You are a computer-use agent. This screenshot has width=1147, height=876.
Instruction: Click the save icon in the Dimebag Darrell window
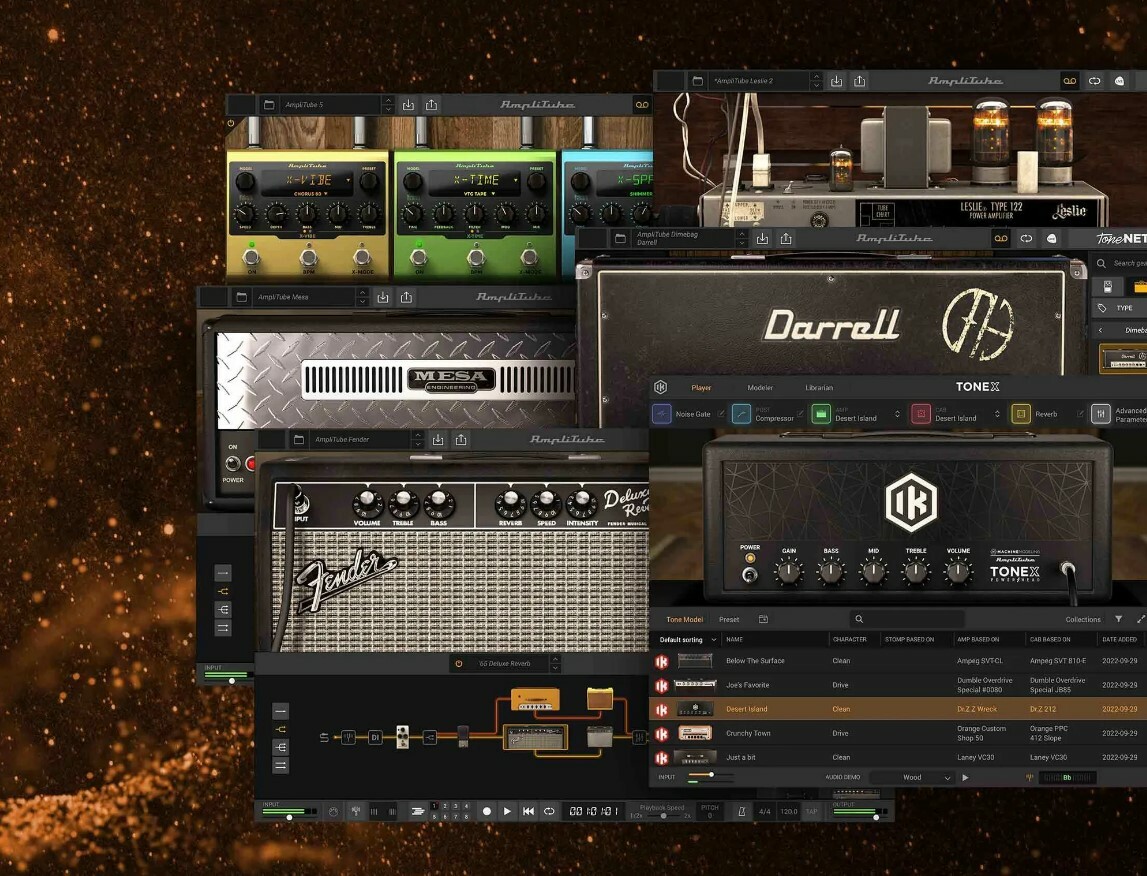tap(762, 238)
